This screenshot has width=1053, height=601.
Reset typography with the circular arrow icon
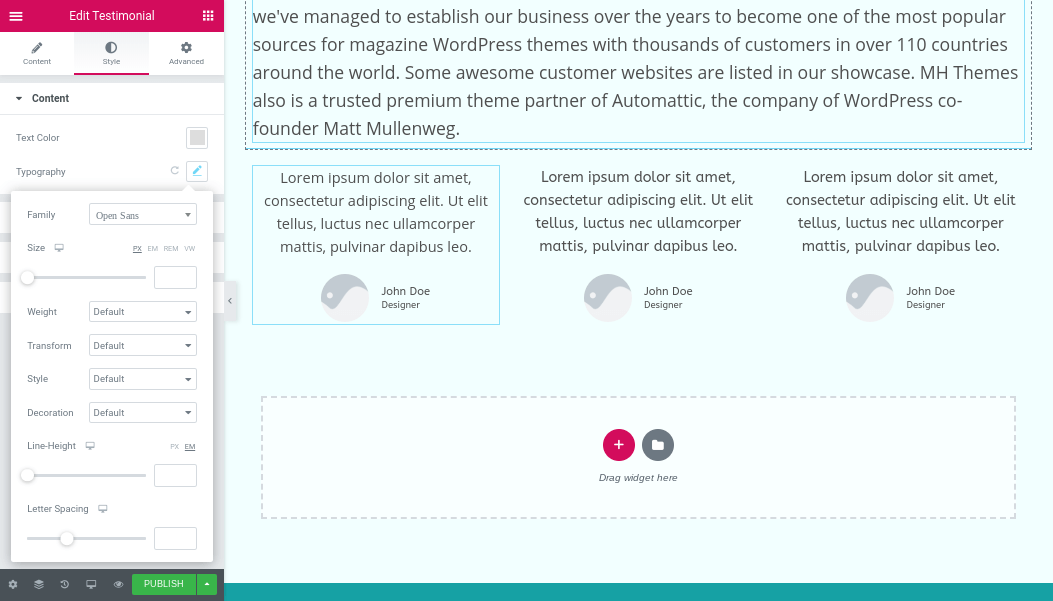point(175,171)
